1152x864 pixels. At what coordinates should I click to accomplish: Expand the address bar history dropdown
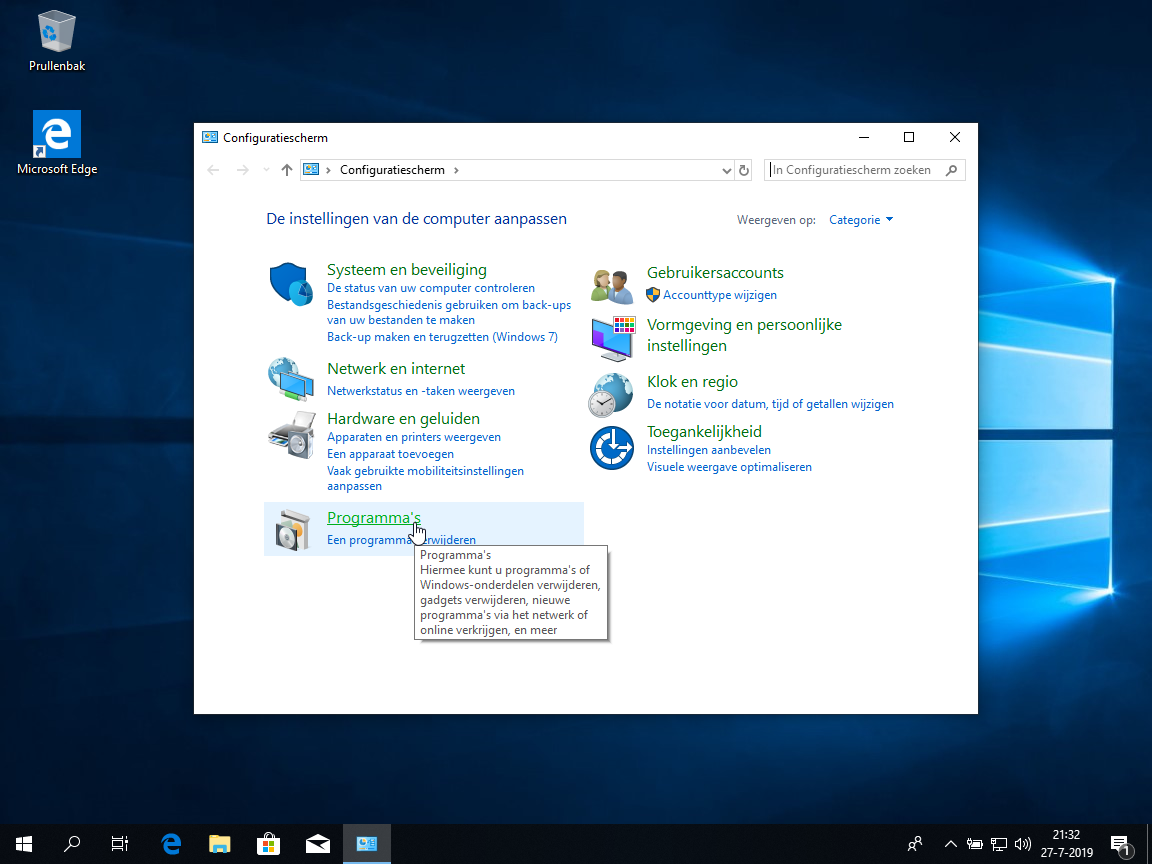[727, 170]
